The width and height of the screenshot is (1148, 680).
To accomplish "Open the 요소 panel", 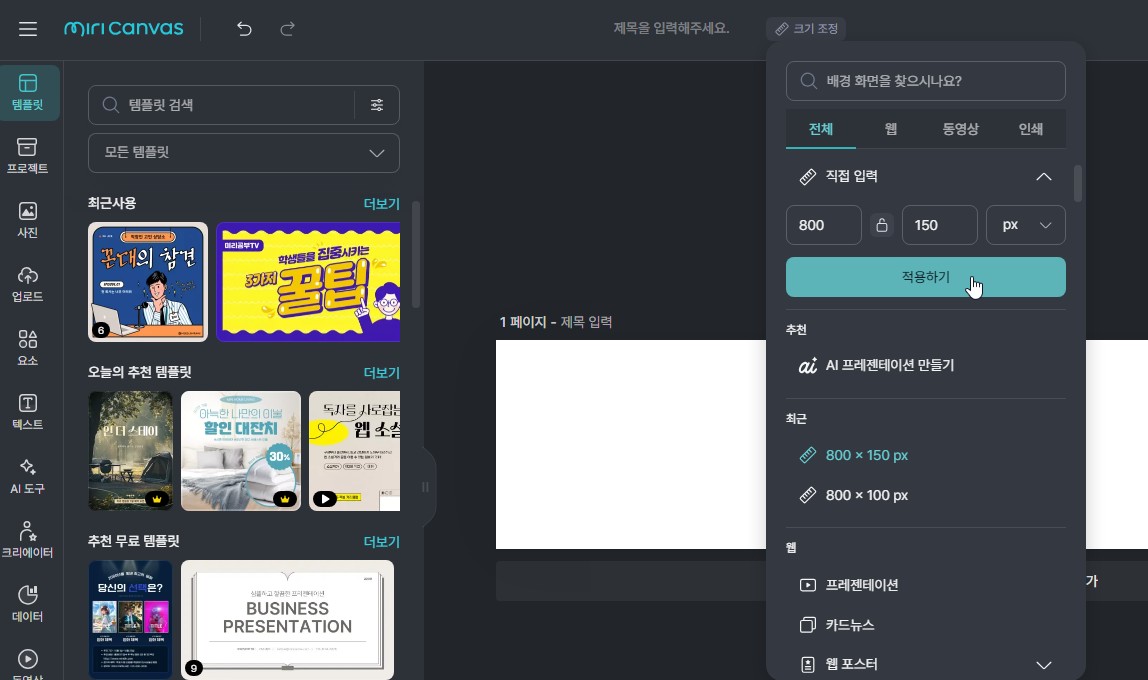I will click(27, 347).
